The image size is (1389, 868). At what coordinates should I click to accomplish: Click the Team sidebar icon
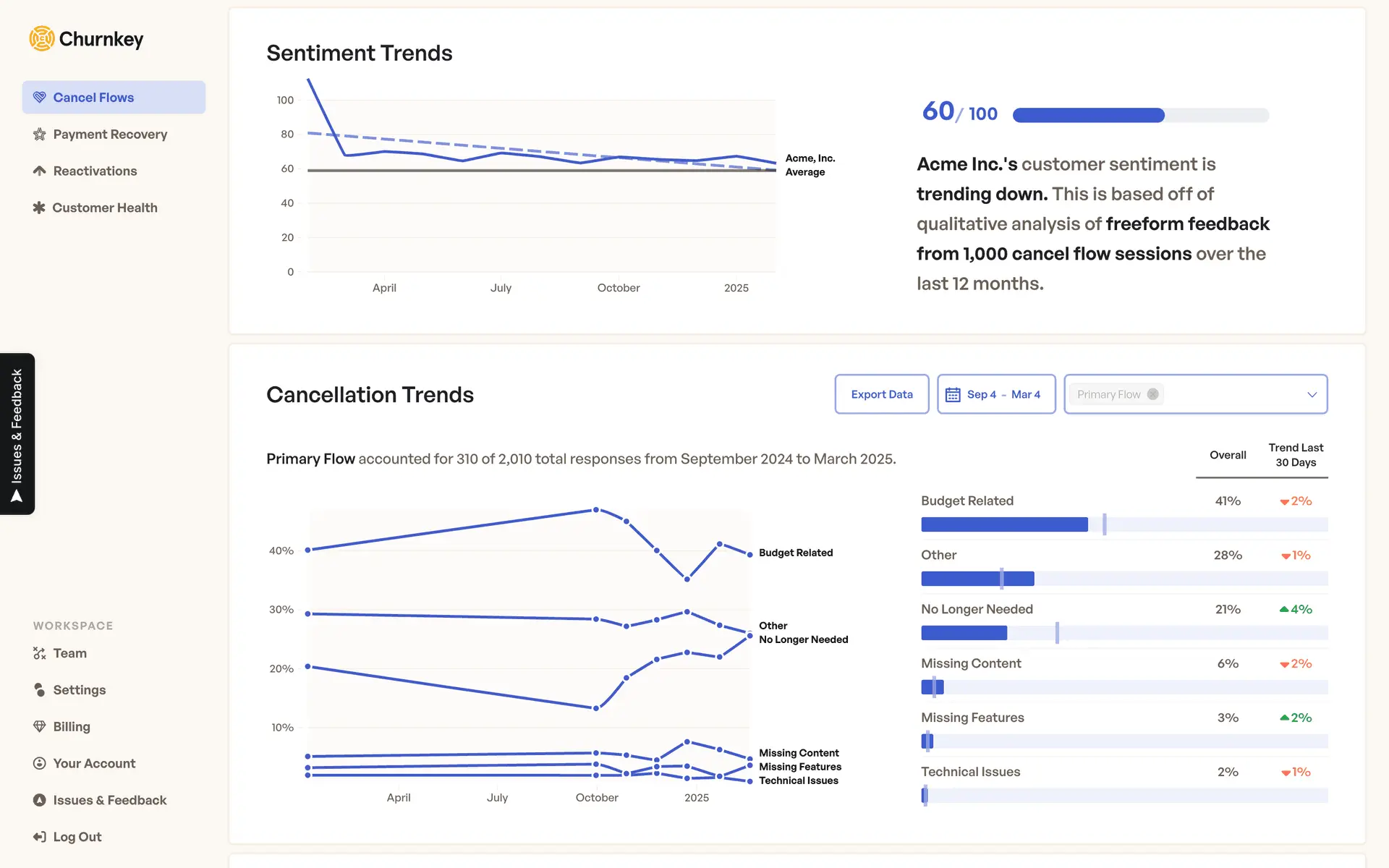pos(40,653)
